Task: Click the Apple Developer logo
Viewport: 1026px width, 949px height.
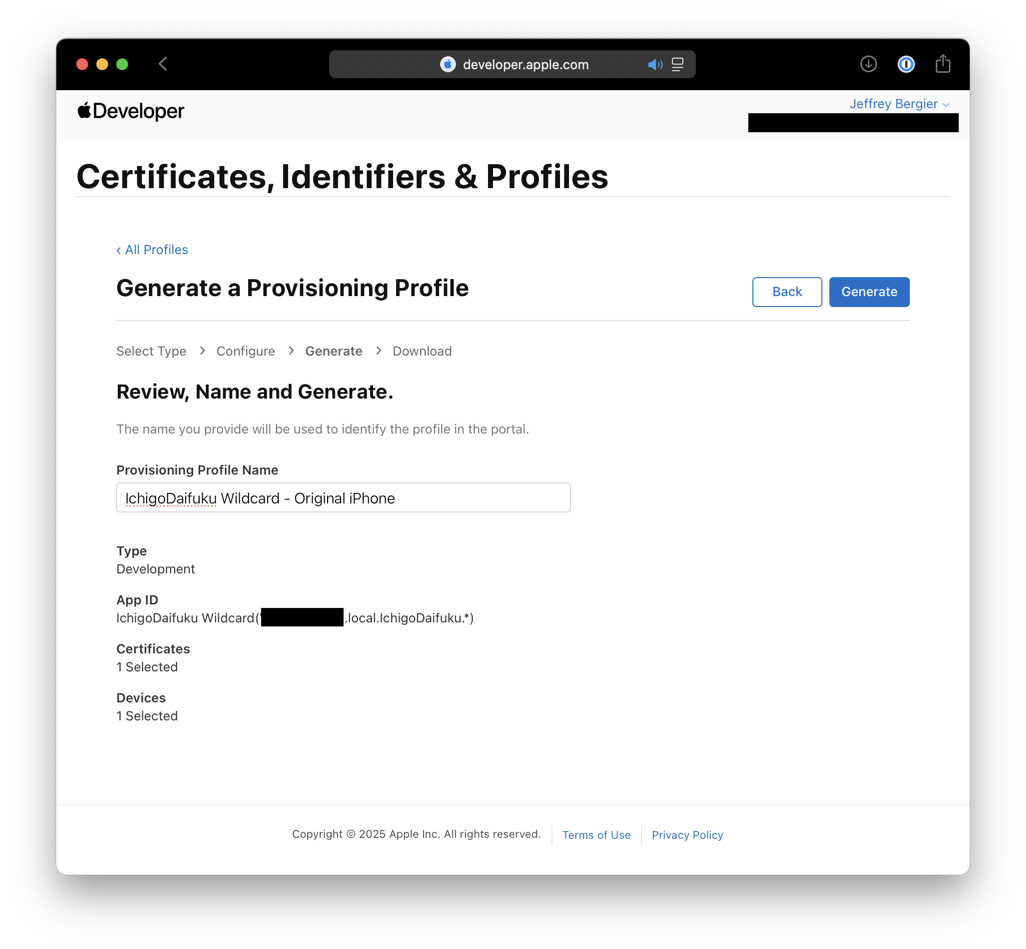Action: tap(131, 111)
